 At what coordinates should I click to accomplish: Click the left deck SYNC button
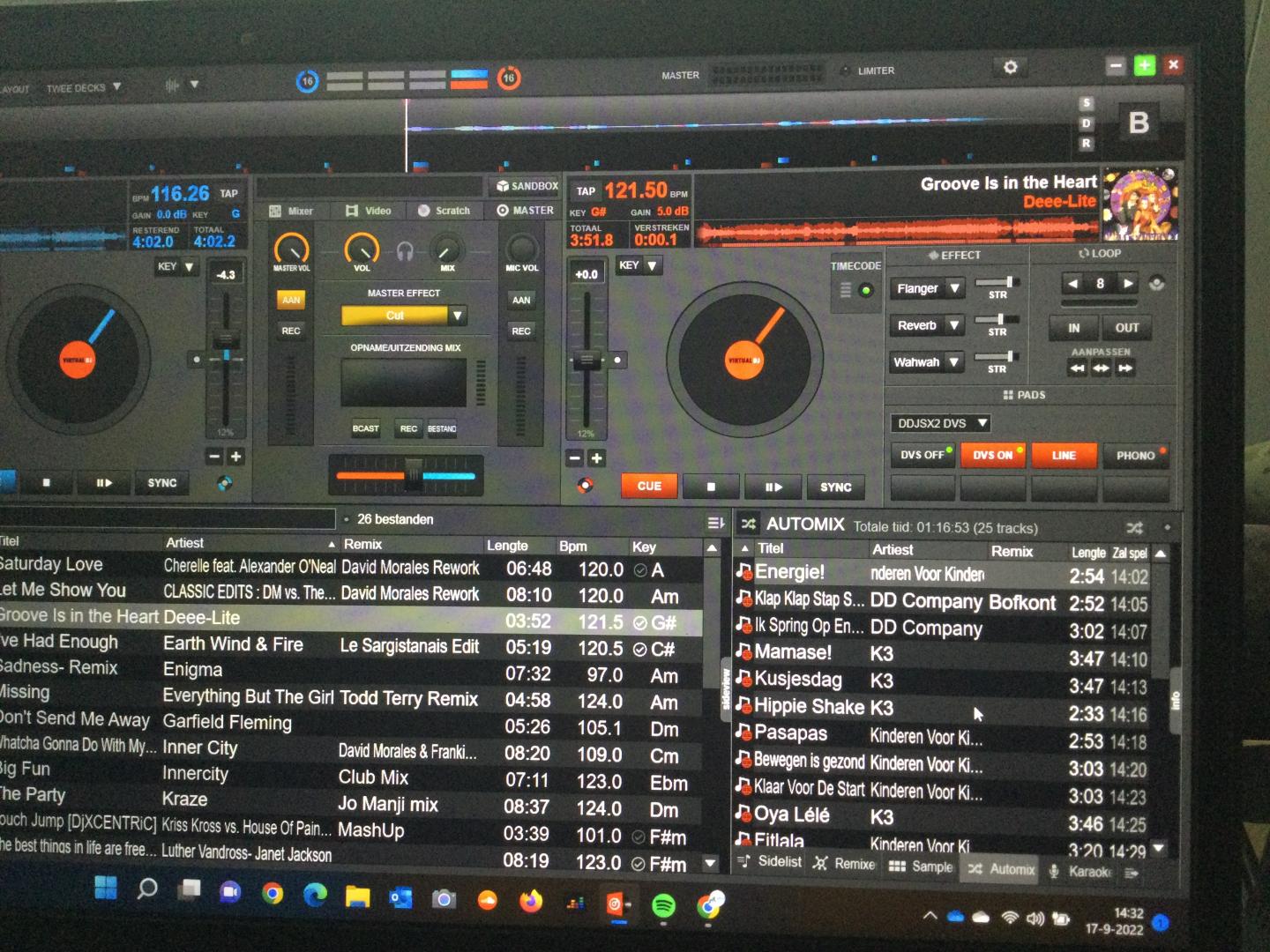(x=162, y=483)
